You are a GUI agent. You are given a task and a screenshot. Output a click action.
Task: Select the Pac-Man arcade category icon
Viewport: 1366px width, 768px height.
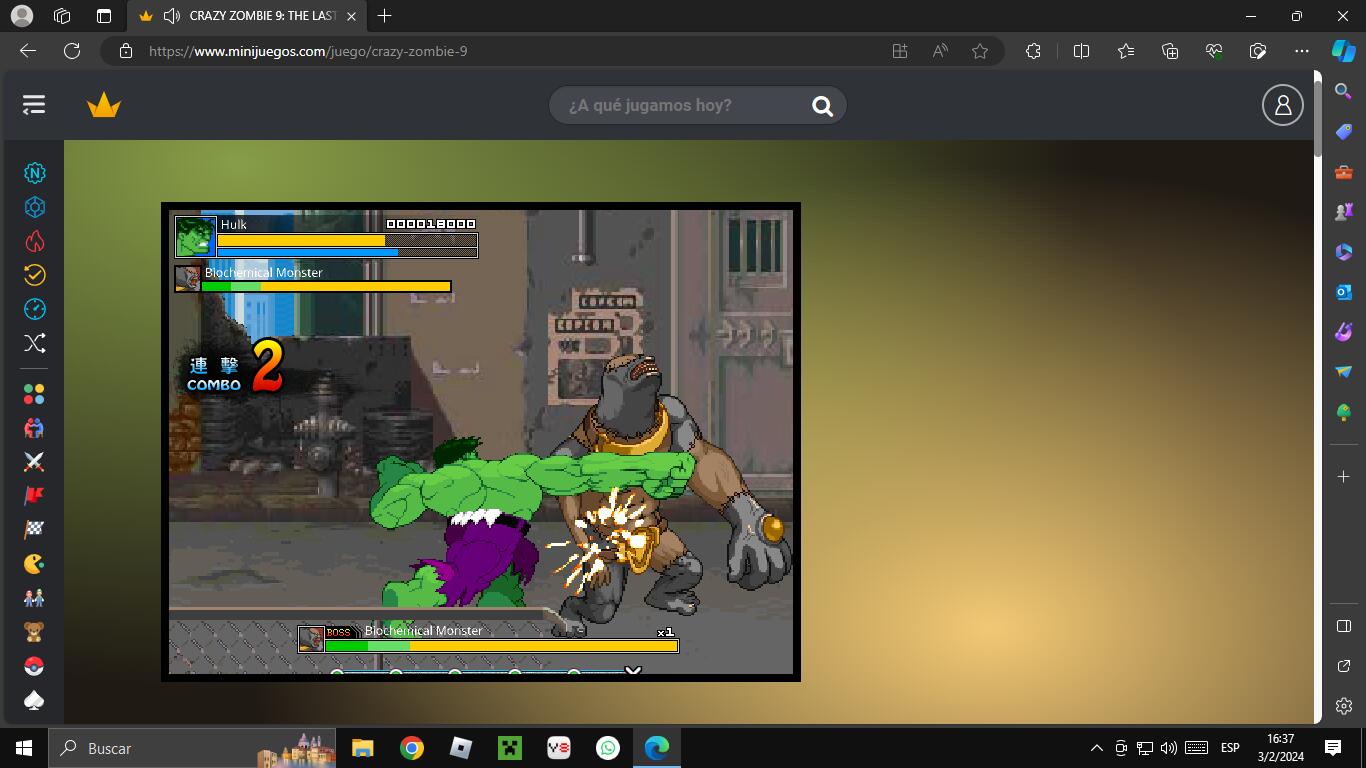tap(35, 564)
